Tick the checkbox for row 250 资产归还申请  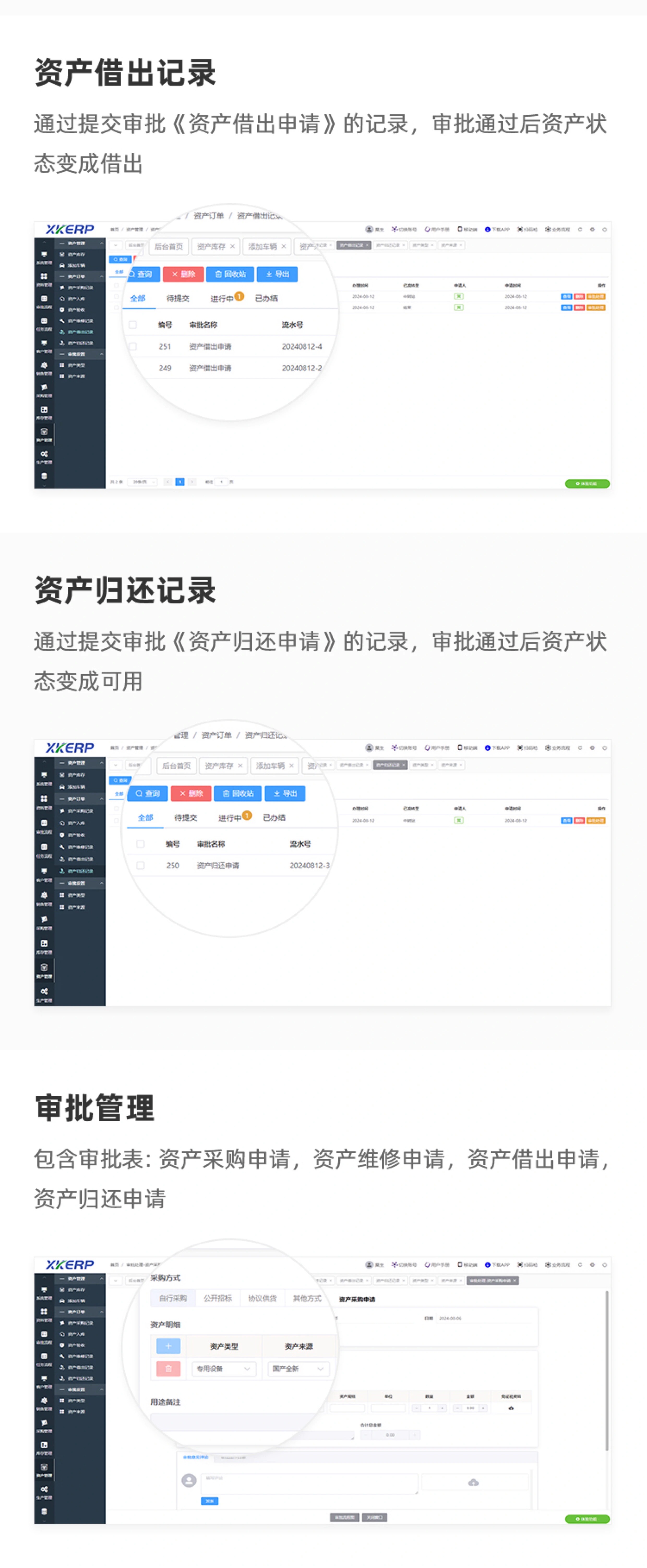click(x=141, y=866)
